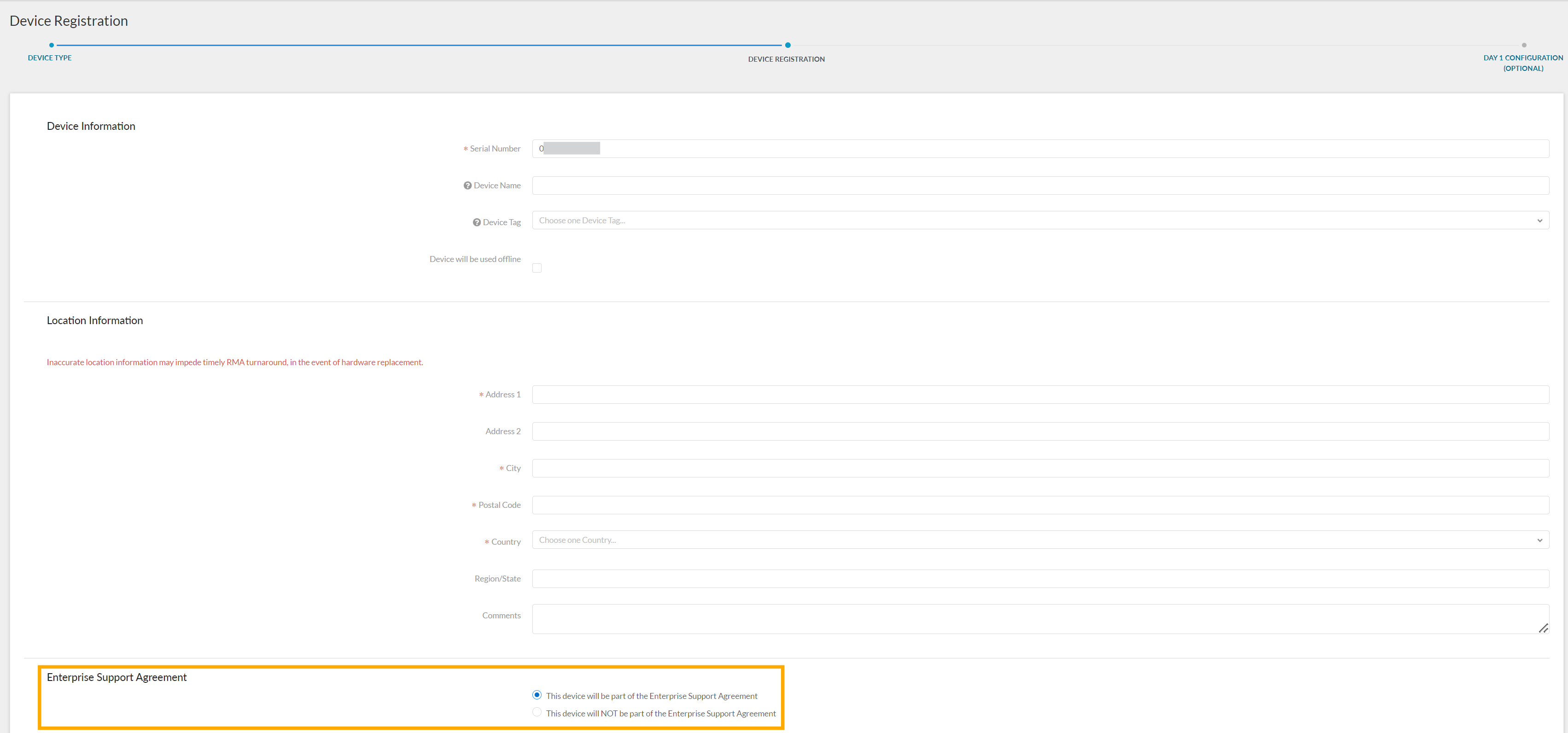
Task: Click the Comments box resize handle
Action: pos(1543,628)
